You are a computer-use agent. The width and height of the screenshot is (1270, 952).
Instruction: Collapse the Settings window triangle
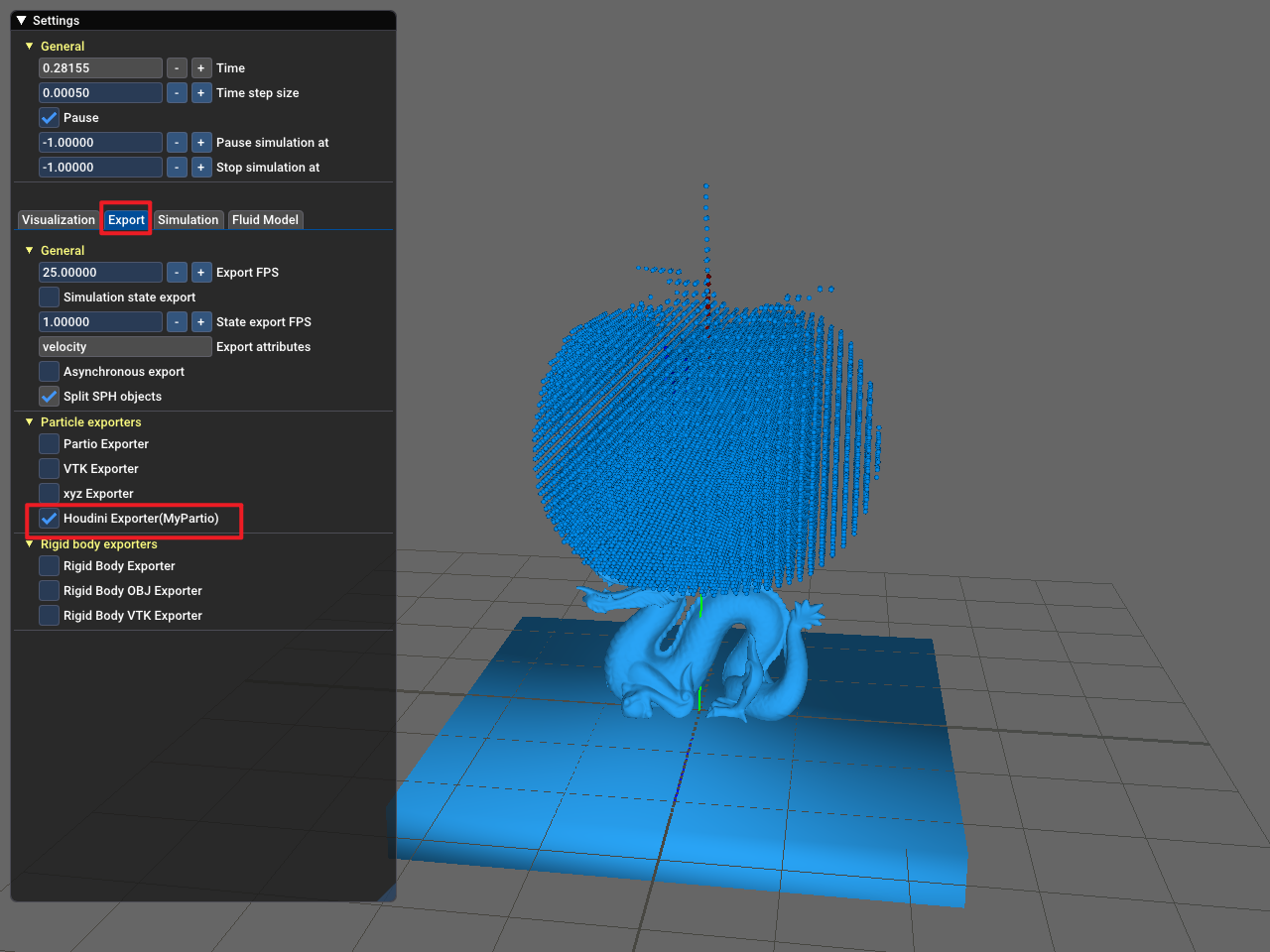click(21, 20)
